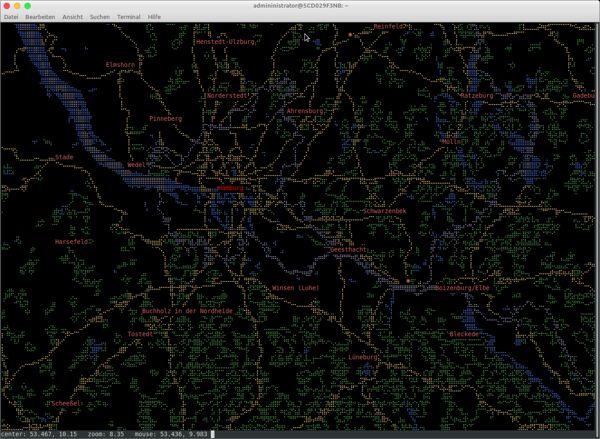The height and width of the screenshot is (439, 600).
Task: Click the Geesthacht label
Action: tap(348, 250)
